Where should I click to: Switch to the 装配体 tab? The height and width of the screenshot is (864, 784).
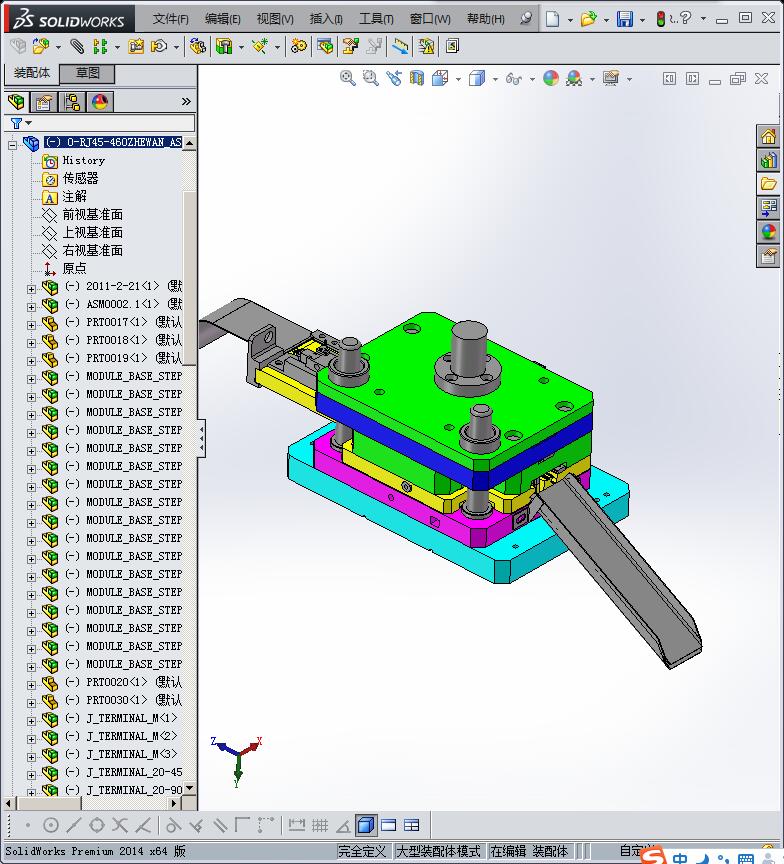(31, 73)
